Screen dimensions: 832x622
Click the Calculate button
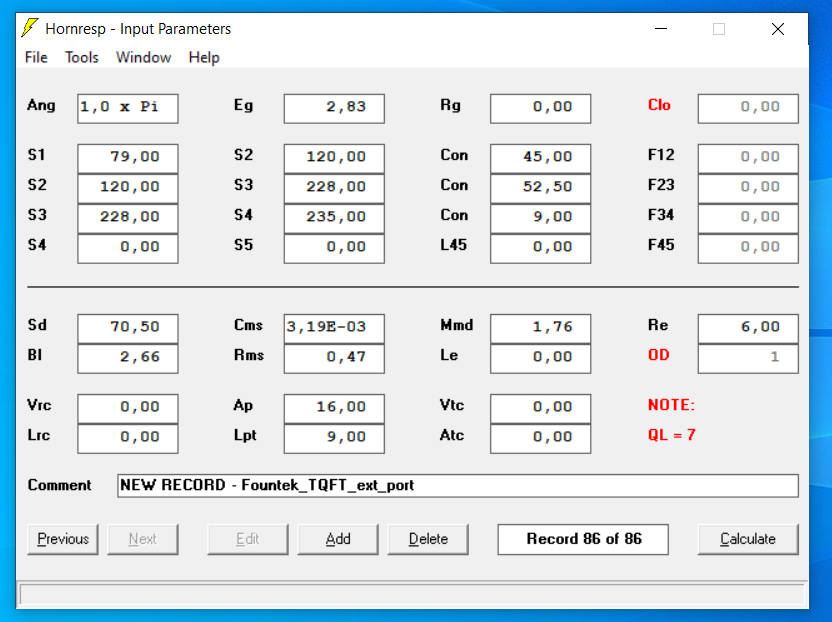coord(748,539)
